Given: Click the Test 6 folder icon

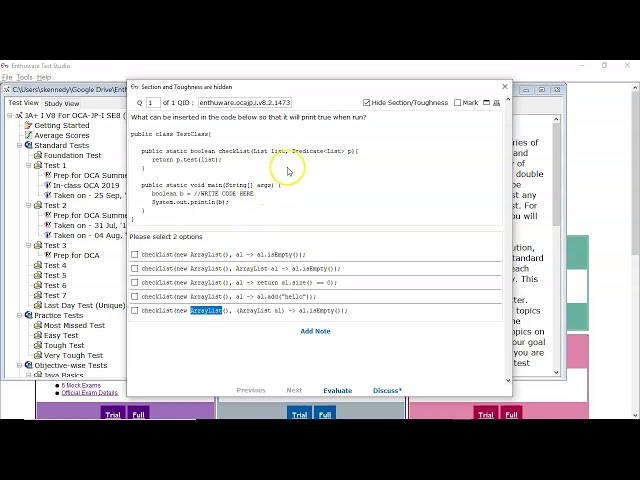Looking at the screenshot, I should coord(38,285).
